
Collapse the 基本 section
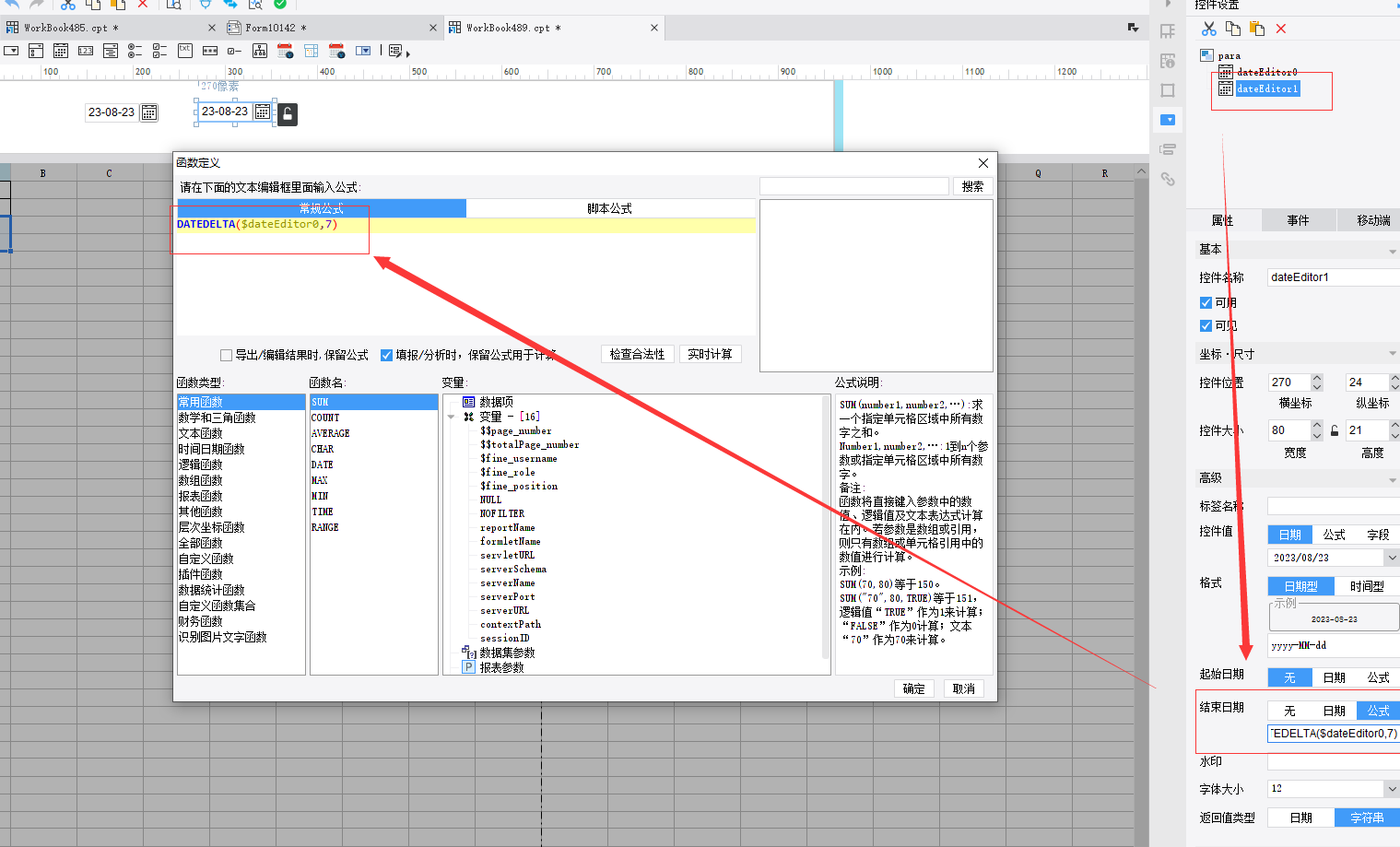[1392, 251]
